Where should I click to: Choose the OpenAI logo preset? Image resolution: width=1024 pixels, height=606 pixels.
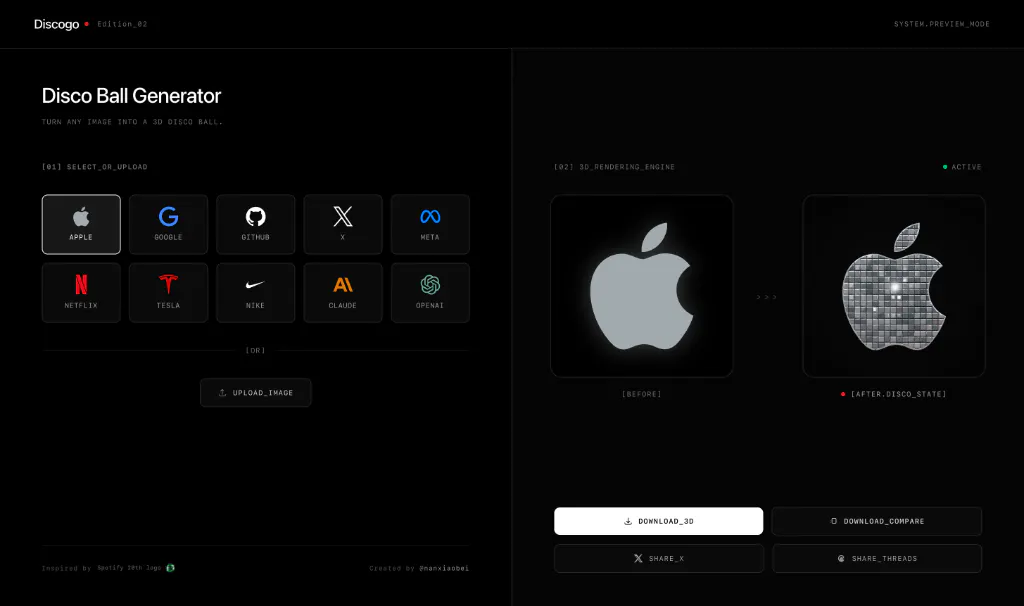[430, 293]
